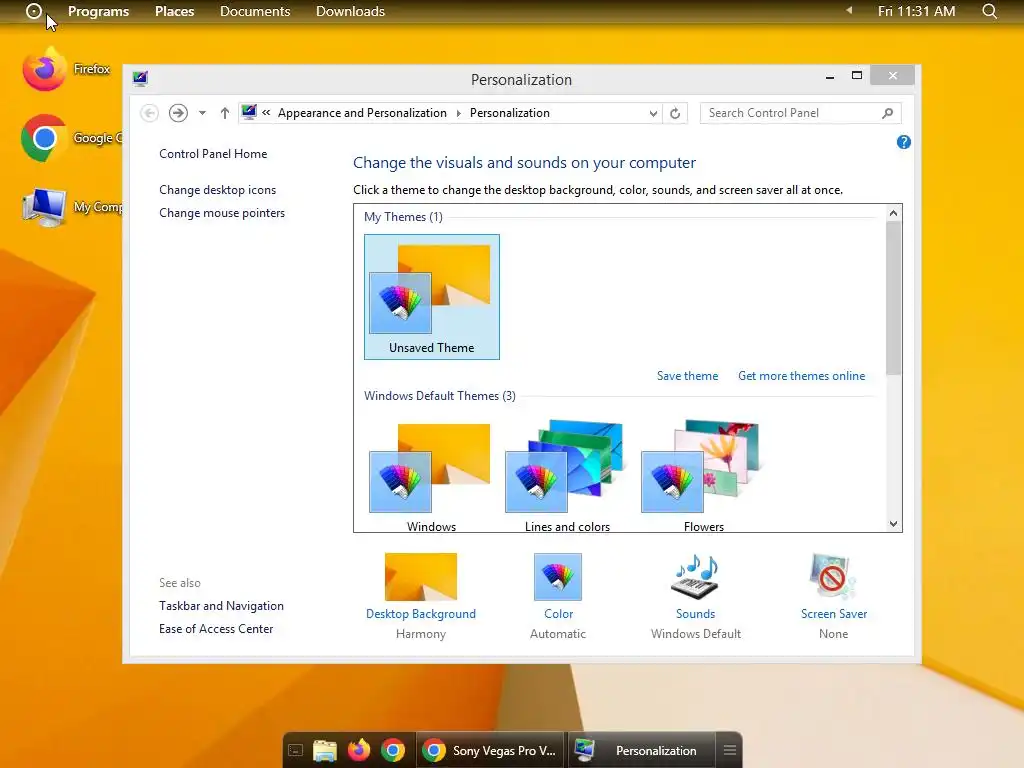
Task: Maximize the Personalization window
Action: (857, 76)
